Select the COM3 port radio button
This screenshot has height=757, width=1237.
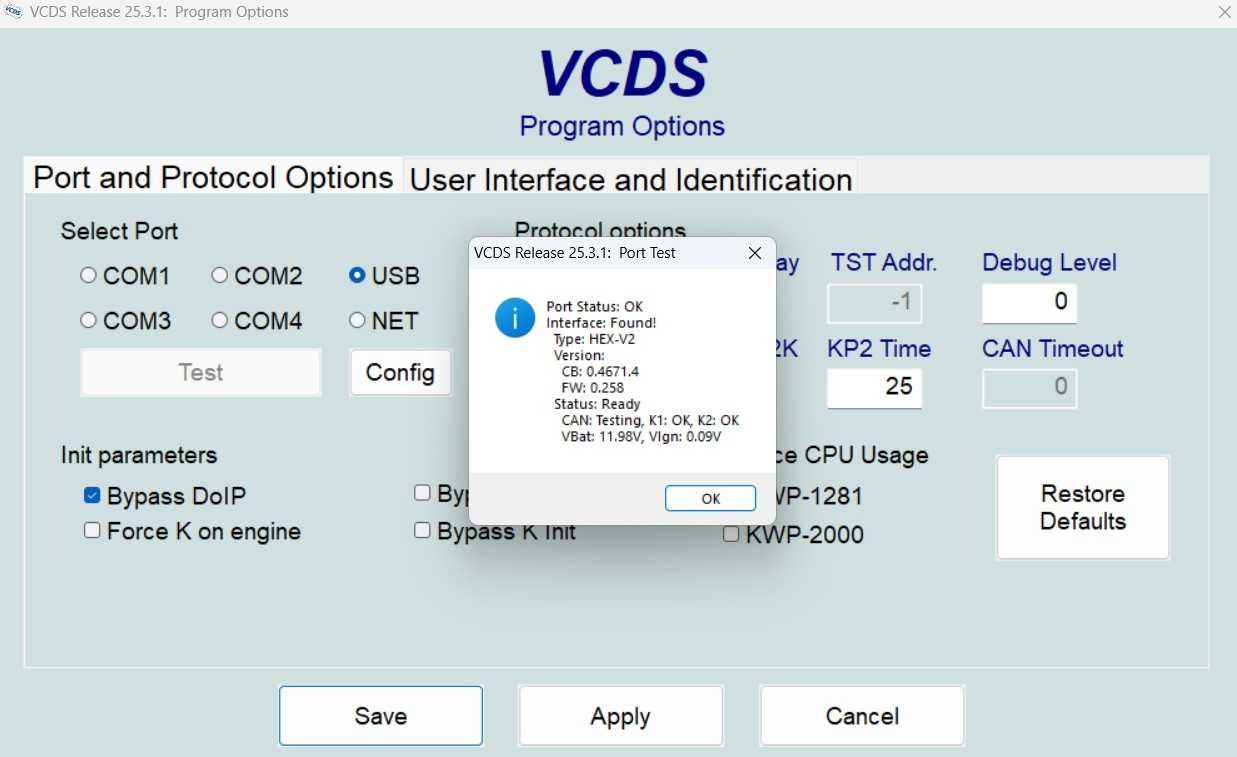[x=88, y=320]
